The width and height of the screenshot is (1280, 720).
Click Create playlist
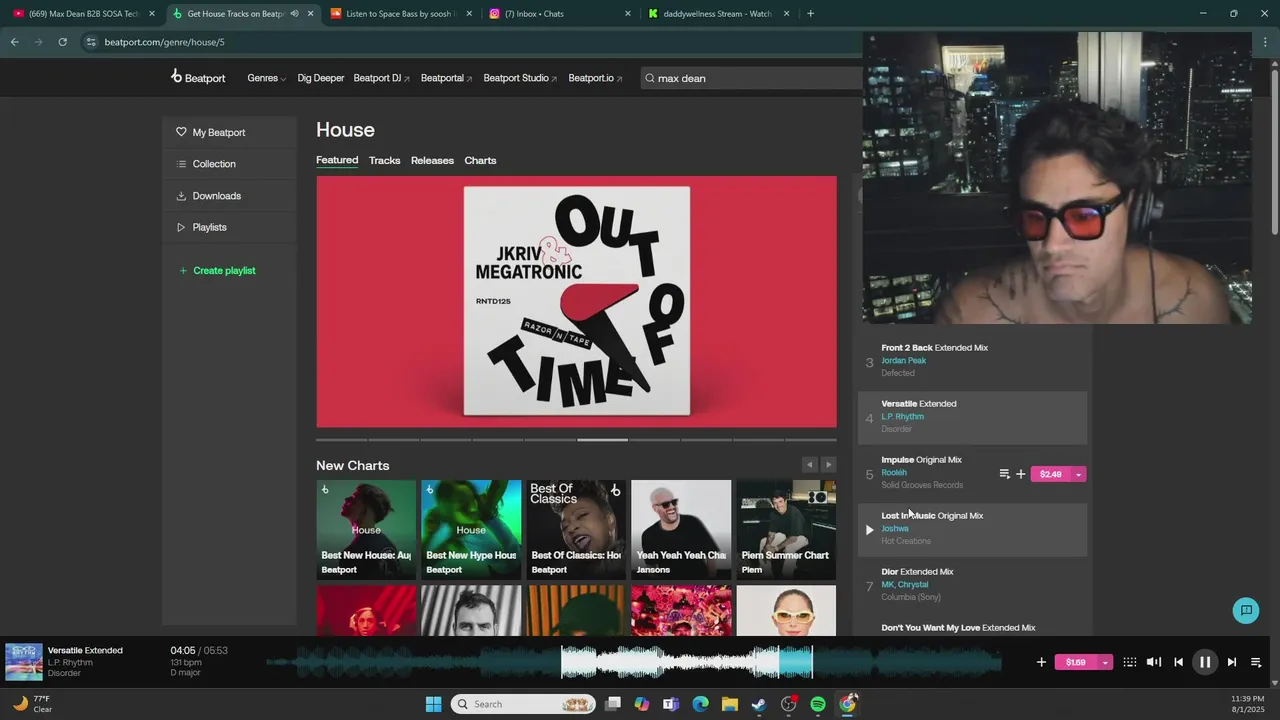pos(217,271)
